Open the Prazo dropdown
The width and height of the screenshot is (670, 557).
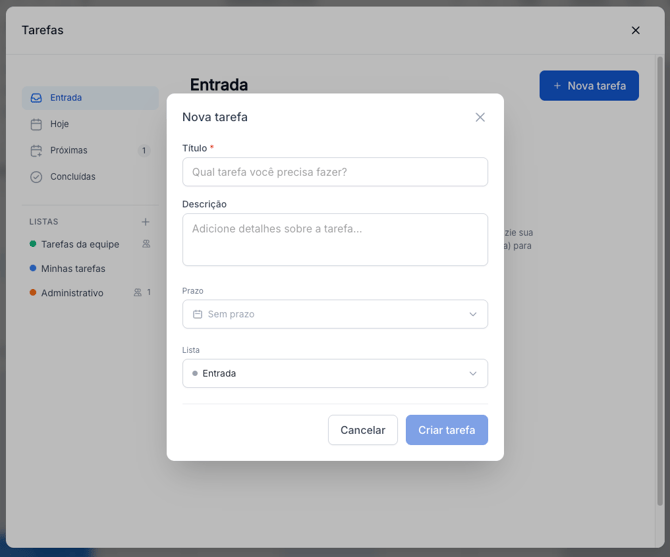coord(334,314)
